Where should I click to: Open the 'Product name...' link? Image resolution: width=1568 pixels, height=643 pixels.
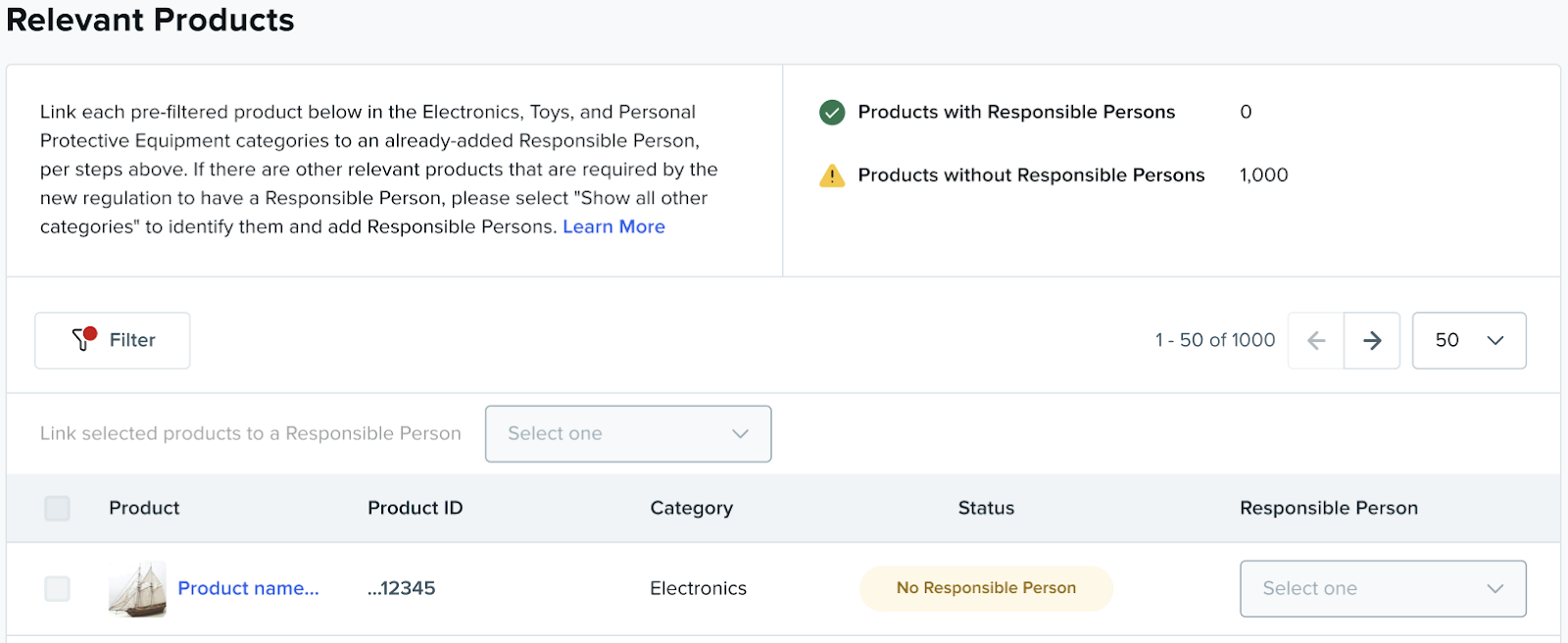[248, 588]
